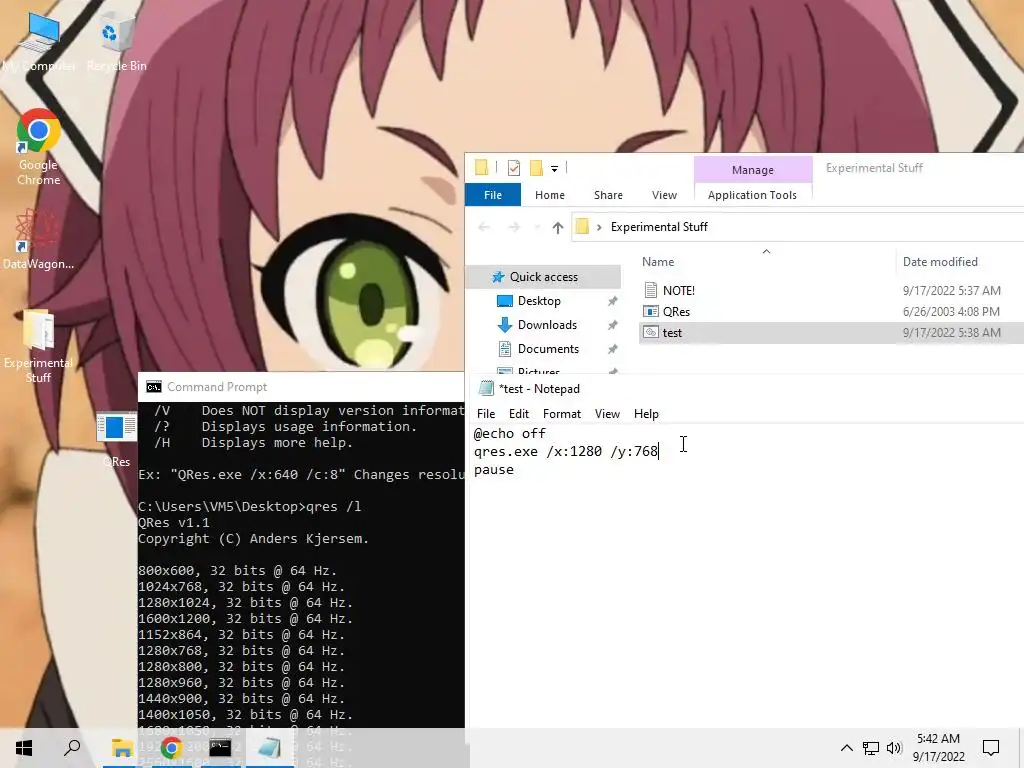Image resolution: width=1024 pixels, height=768 pixels.
Task: Switch to Command Prompt on the taskbar
Action: point(220,748)
